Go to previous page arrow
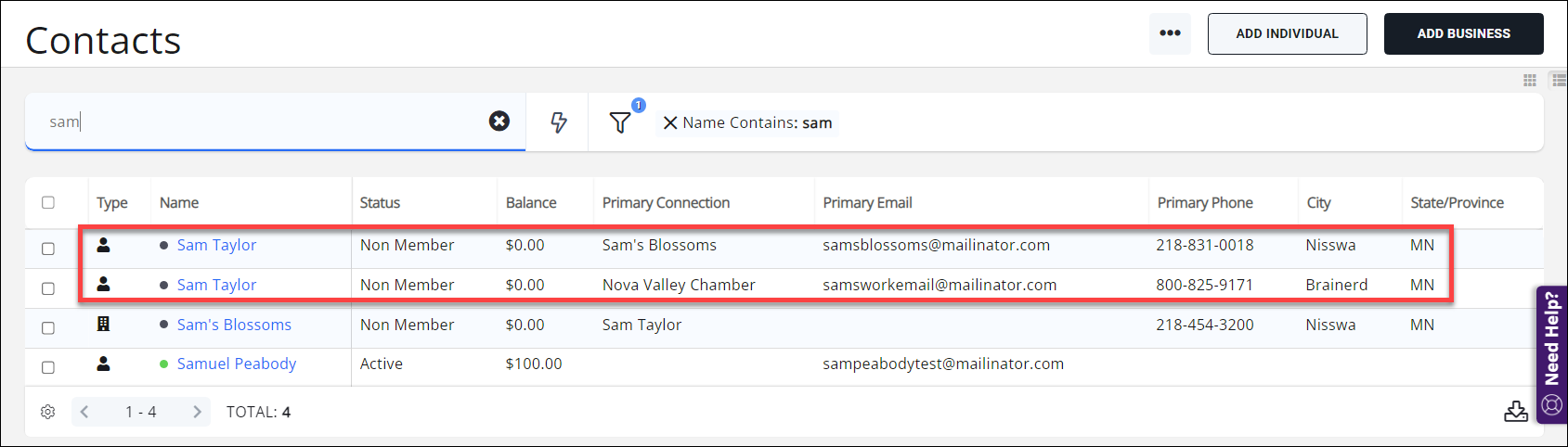This screenshot has height=447, width=1568. [84, 412]
